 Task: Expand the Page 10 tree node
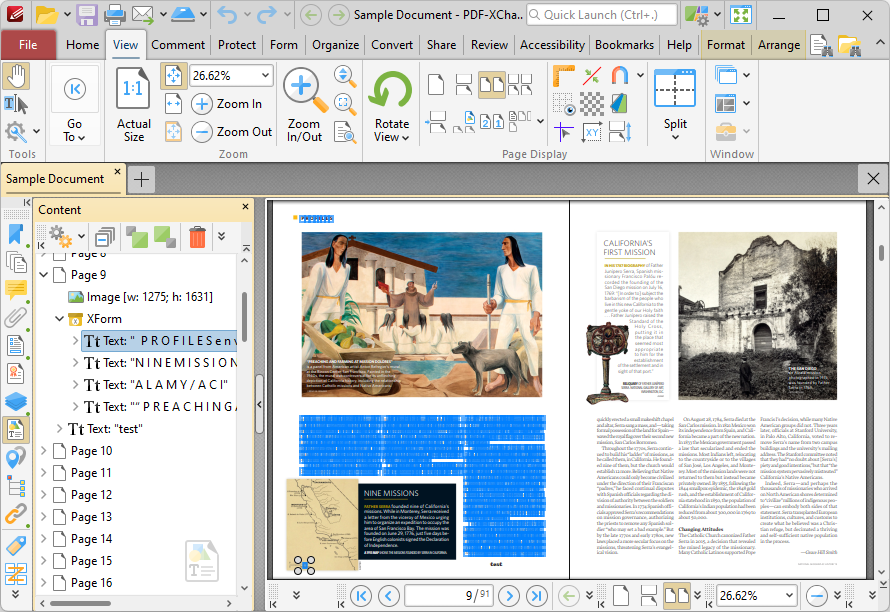click(x=44, y=451)
